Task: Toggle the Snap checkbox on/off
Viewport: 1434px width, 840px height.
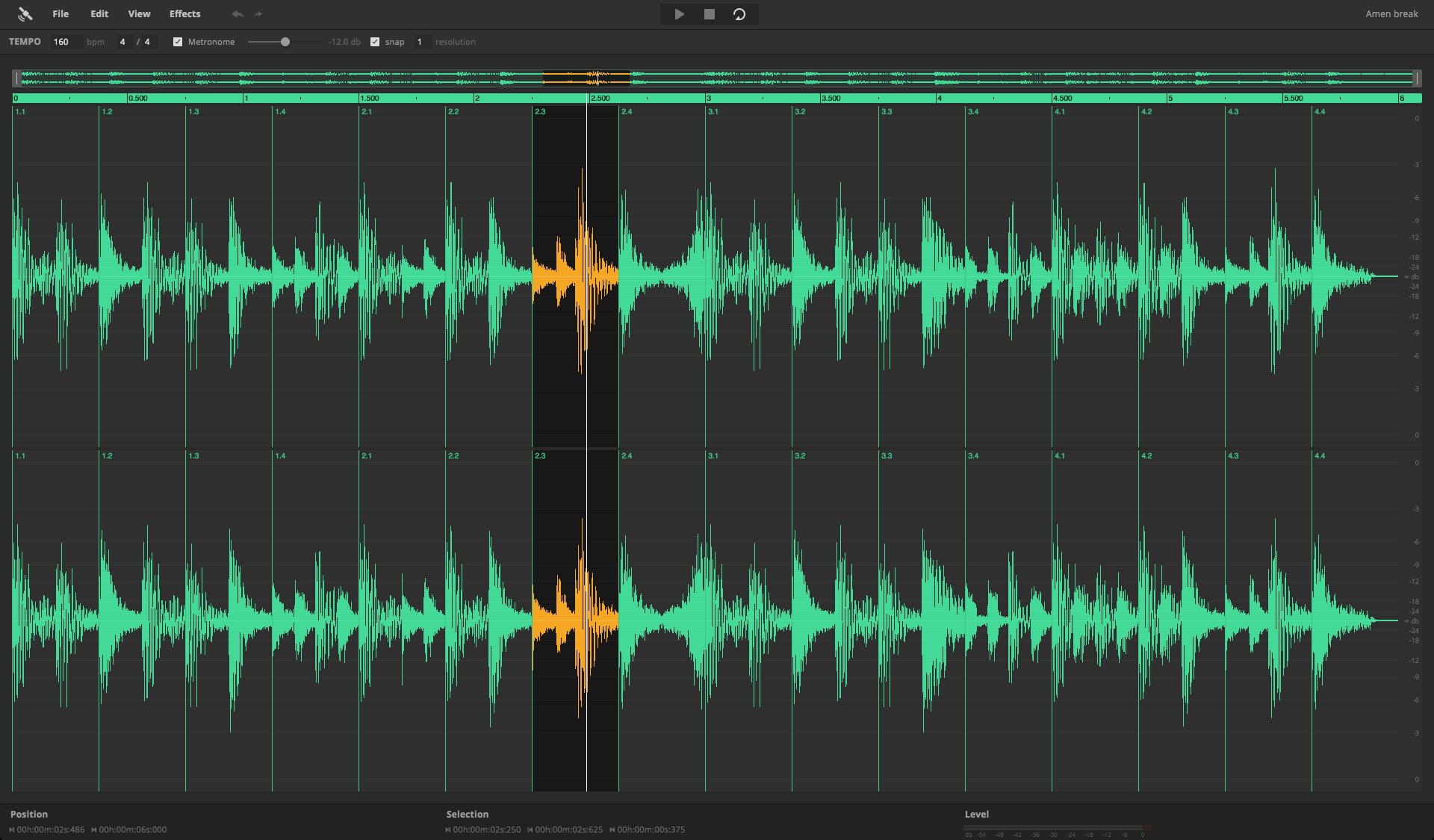Action: (x=376, y=41)
